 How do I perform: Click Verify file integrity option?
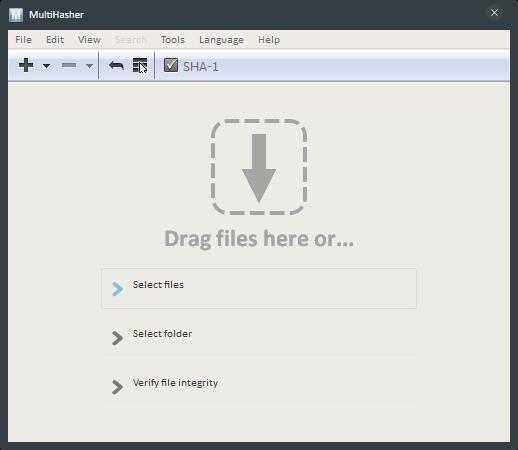[259, 386]
